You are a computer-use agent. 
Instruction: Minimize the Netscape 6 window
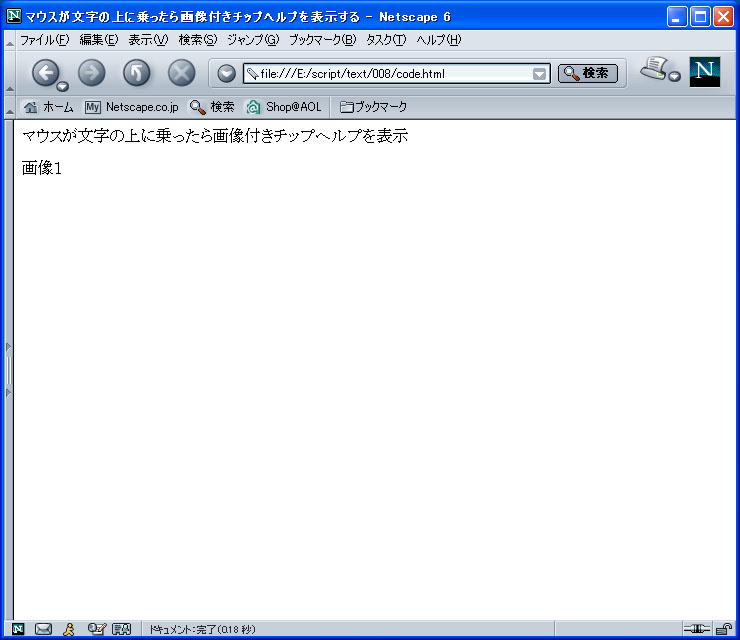[677, 17]
